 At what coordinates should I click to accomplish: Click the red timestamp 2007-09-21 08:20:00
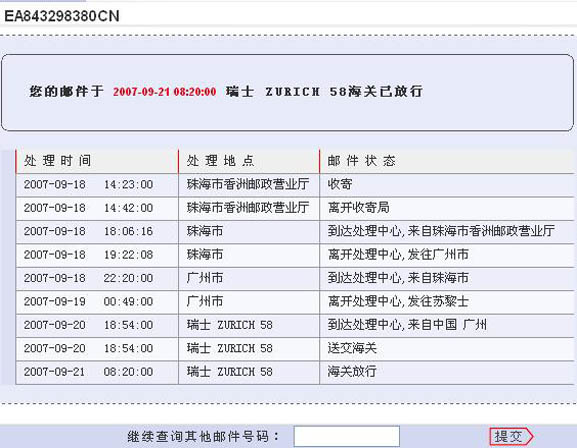tap(164, 92)
